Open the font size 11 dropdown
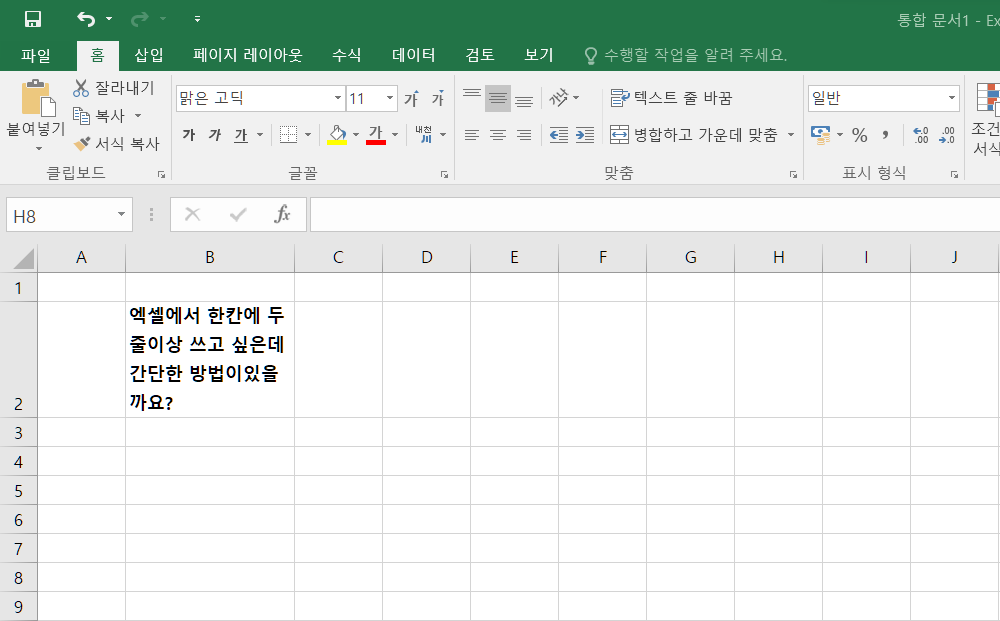 coord(389,98)
